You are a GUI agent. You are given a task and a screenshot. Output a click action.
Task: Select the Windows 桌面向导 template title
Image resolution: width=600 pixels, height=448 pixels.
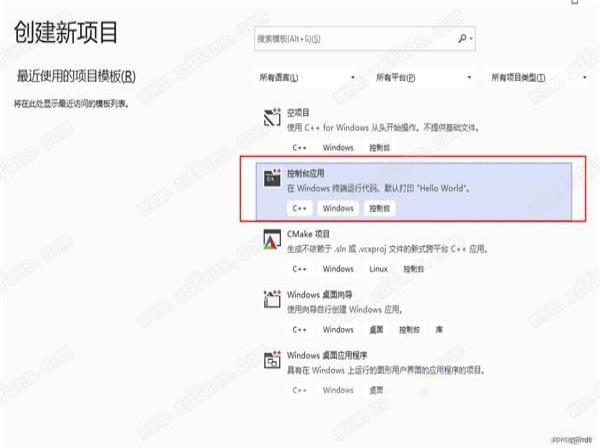pyautogui.click(x=320, y=295)
